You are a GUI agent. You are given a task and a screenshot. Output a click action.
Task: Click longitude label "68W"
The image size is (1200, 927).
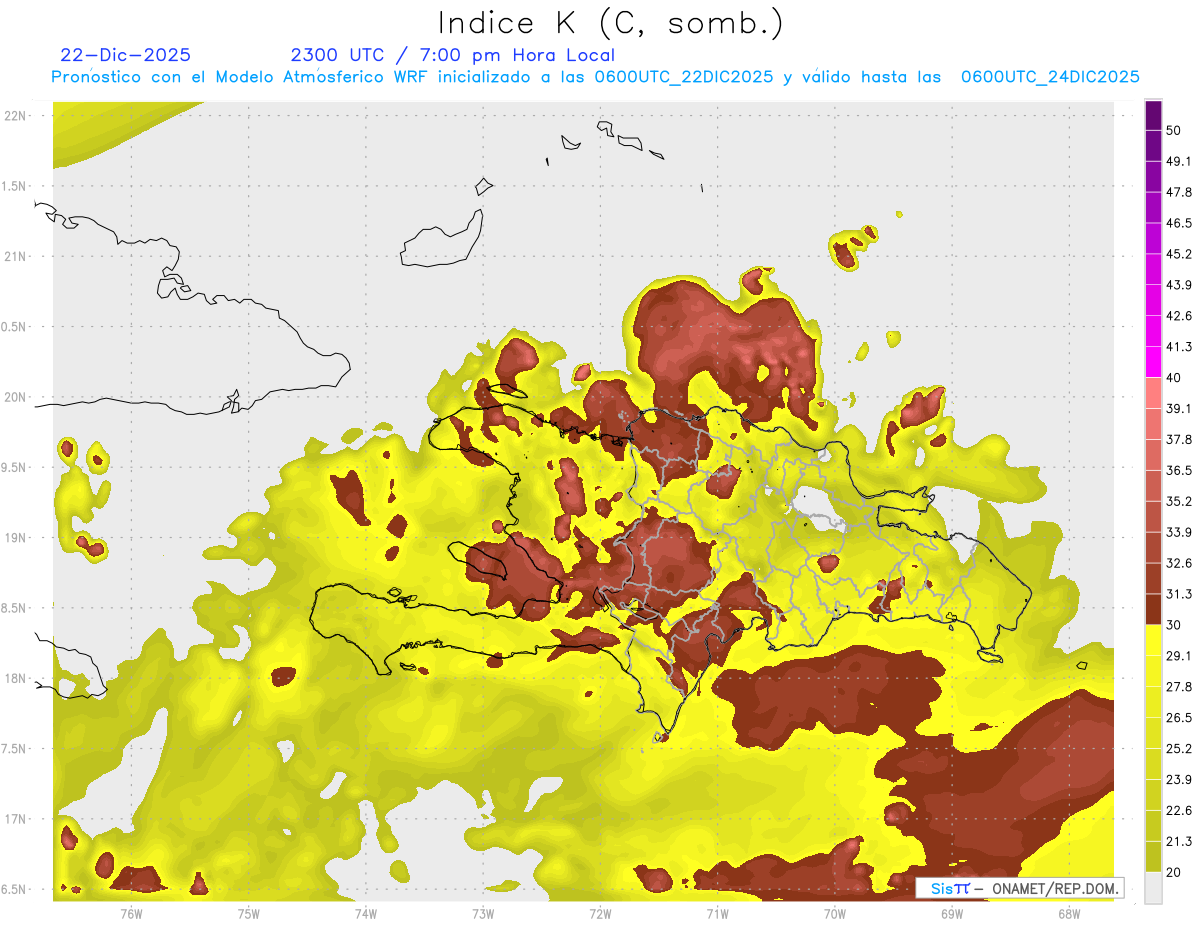(1068, 914)
